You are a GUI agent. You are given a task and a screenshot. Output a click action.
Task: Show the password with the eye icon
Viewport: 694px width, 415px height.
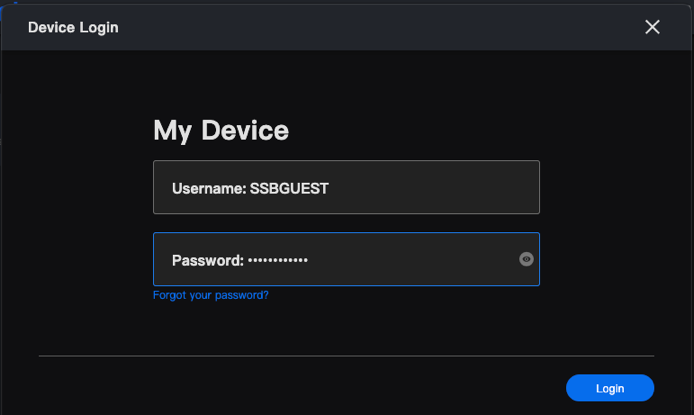(527, 259)
